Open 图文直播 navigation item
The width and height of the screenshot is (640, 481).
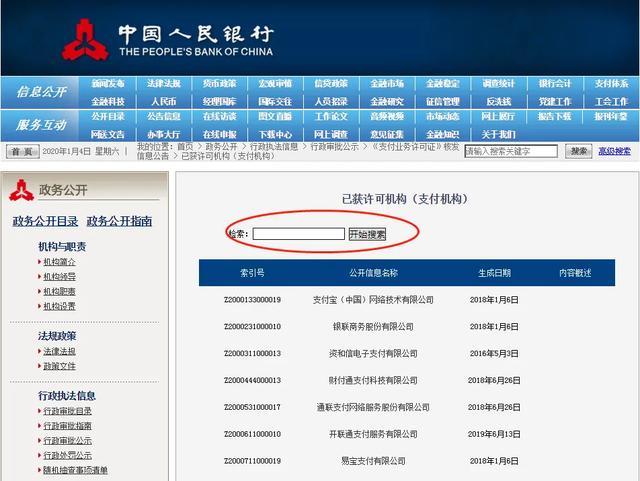276,117
